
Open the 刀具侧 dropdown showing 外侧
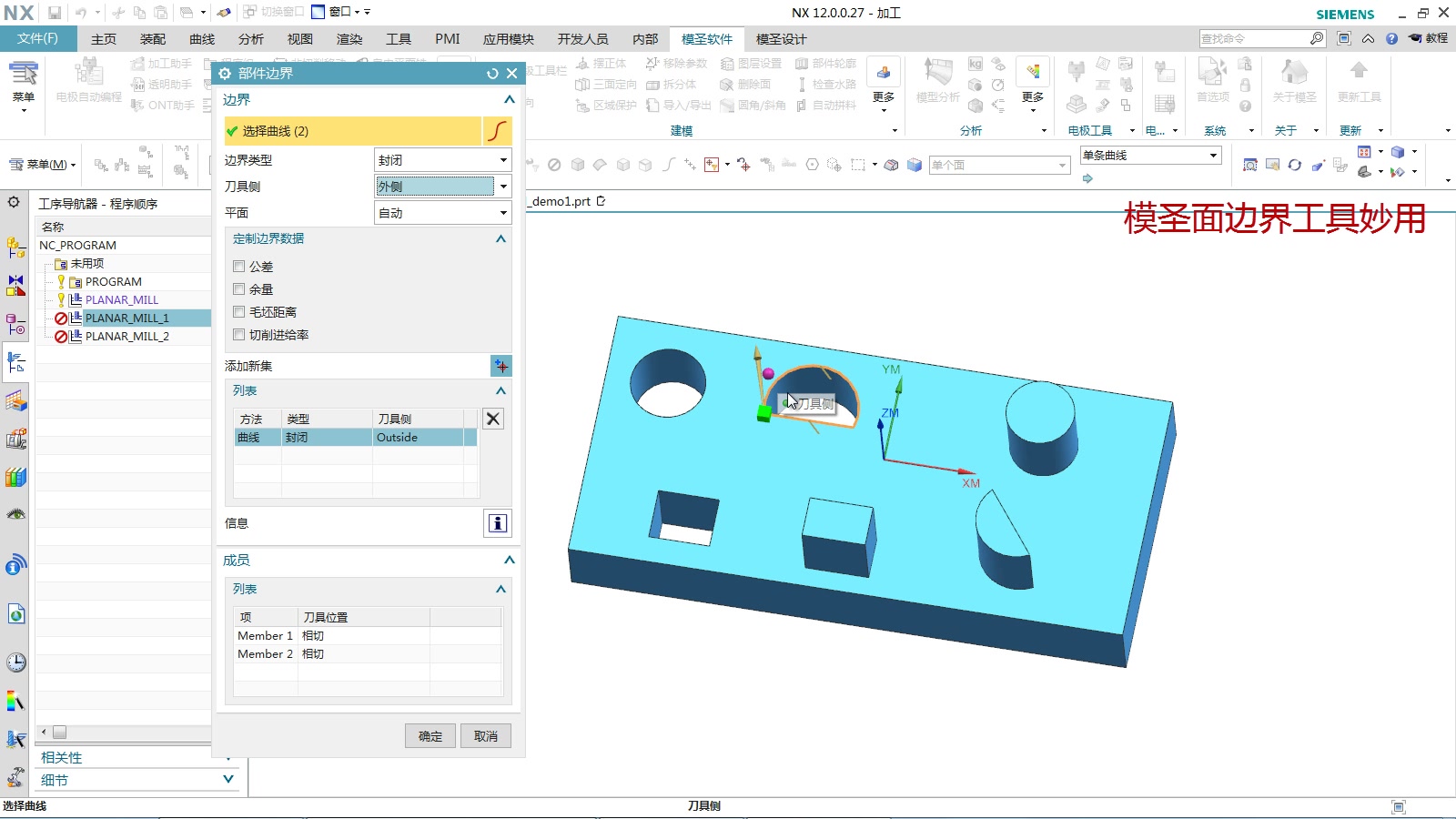coord(443,187)
